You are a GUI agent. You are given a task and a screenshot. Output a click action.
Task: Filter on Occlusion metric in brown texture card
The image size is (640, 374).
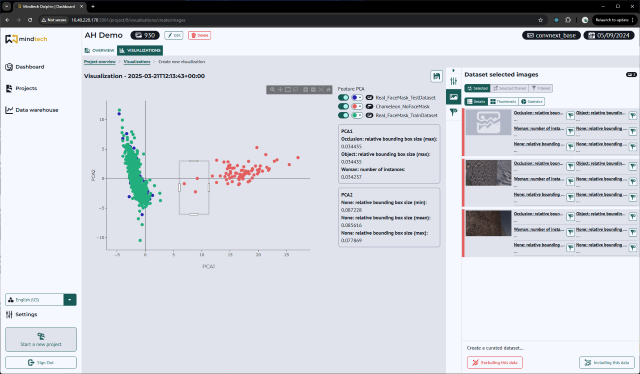pyautogui.click(x=570, y=217)
